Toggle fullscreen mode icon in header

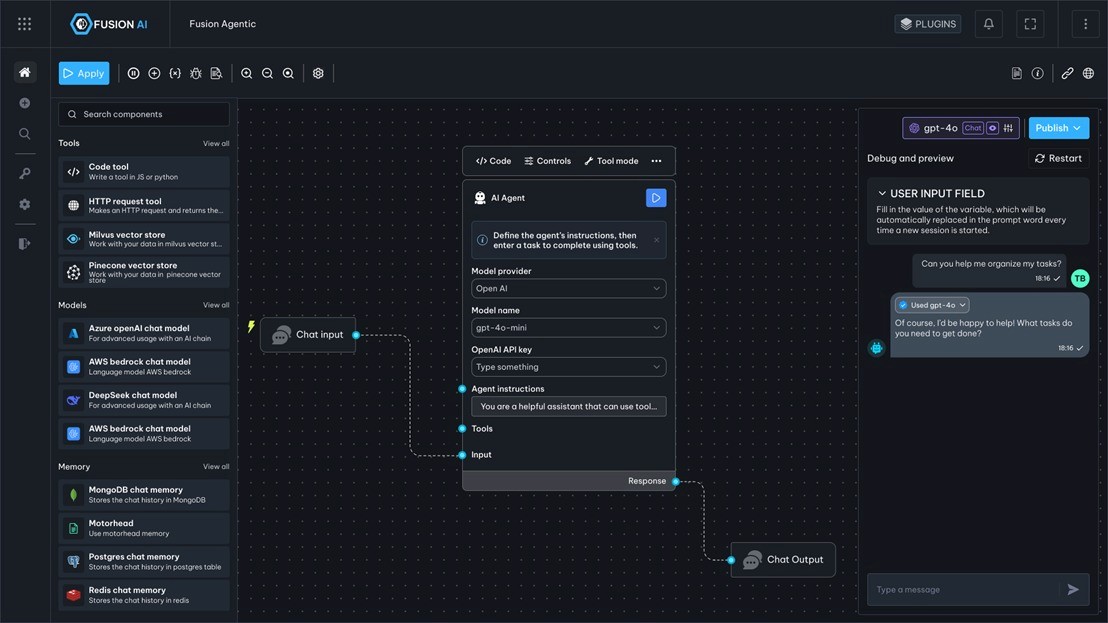tap(1030, 24)
